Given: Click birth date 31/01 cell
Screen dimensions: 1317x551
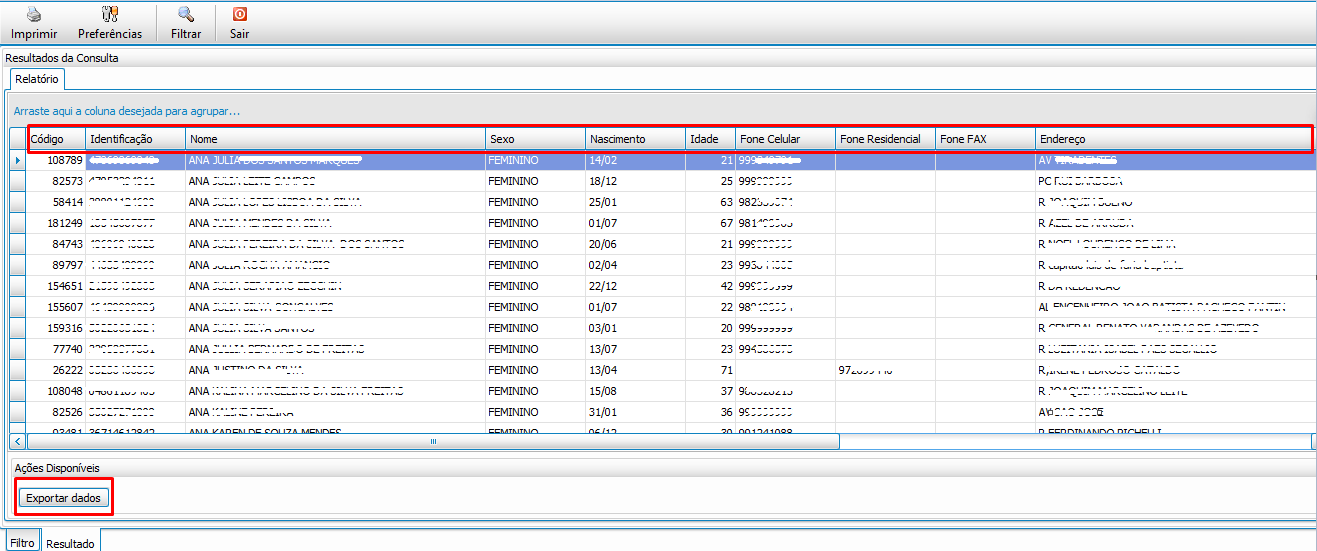Looking at the screenshot, I should pos(635,412).
